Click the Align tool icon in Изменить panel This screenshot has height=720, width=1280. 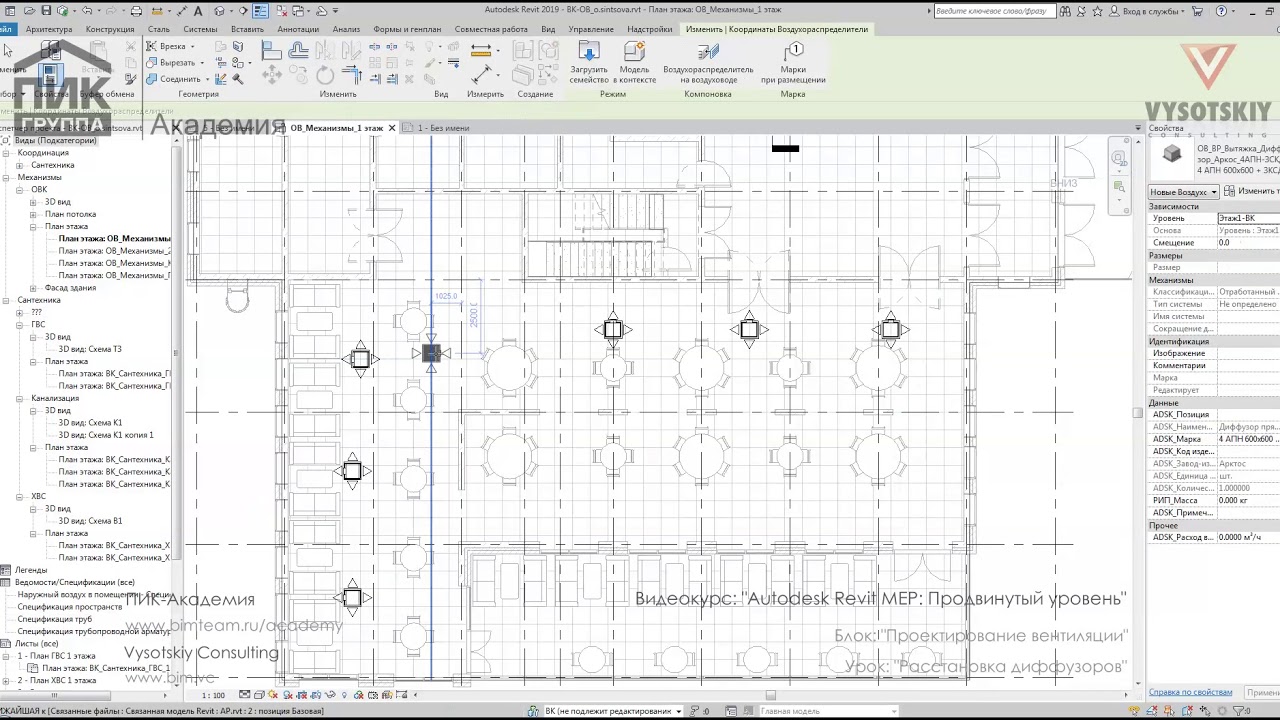(272, 50)
